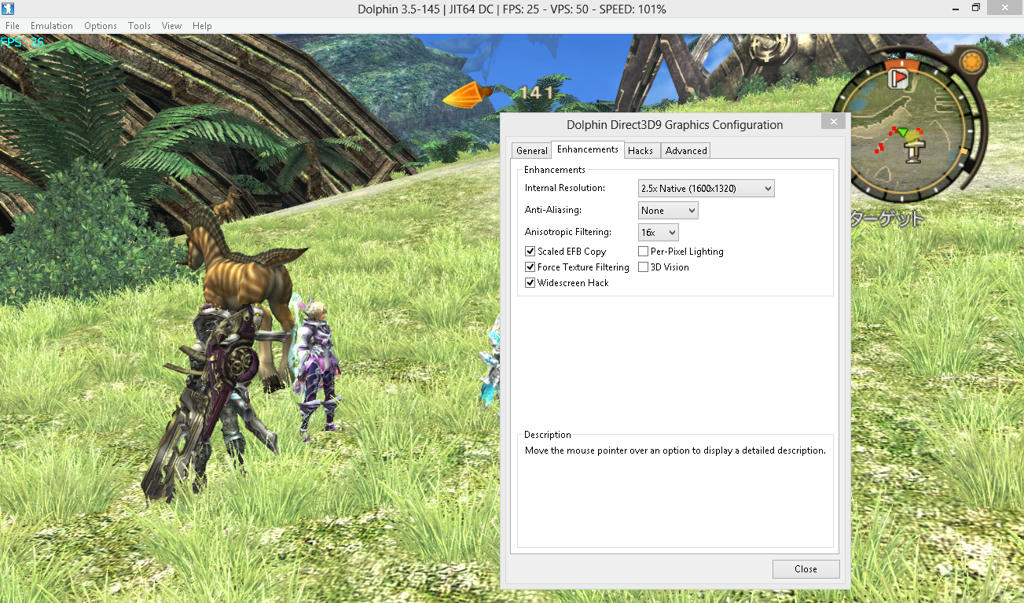
Task: Open the Tools menu
Action: [139, 25]
